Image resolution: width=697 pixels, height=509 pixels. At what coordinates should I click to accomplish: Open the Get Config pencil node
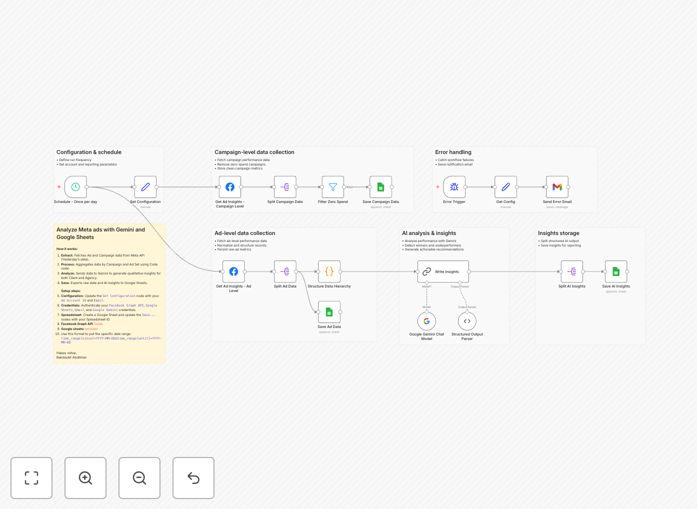click(x=506, y=187)
